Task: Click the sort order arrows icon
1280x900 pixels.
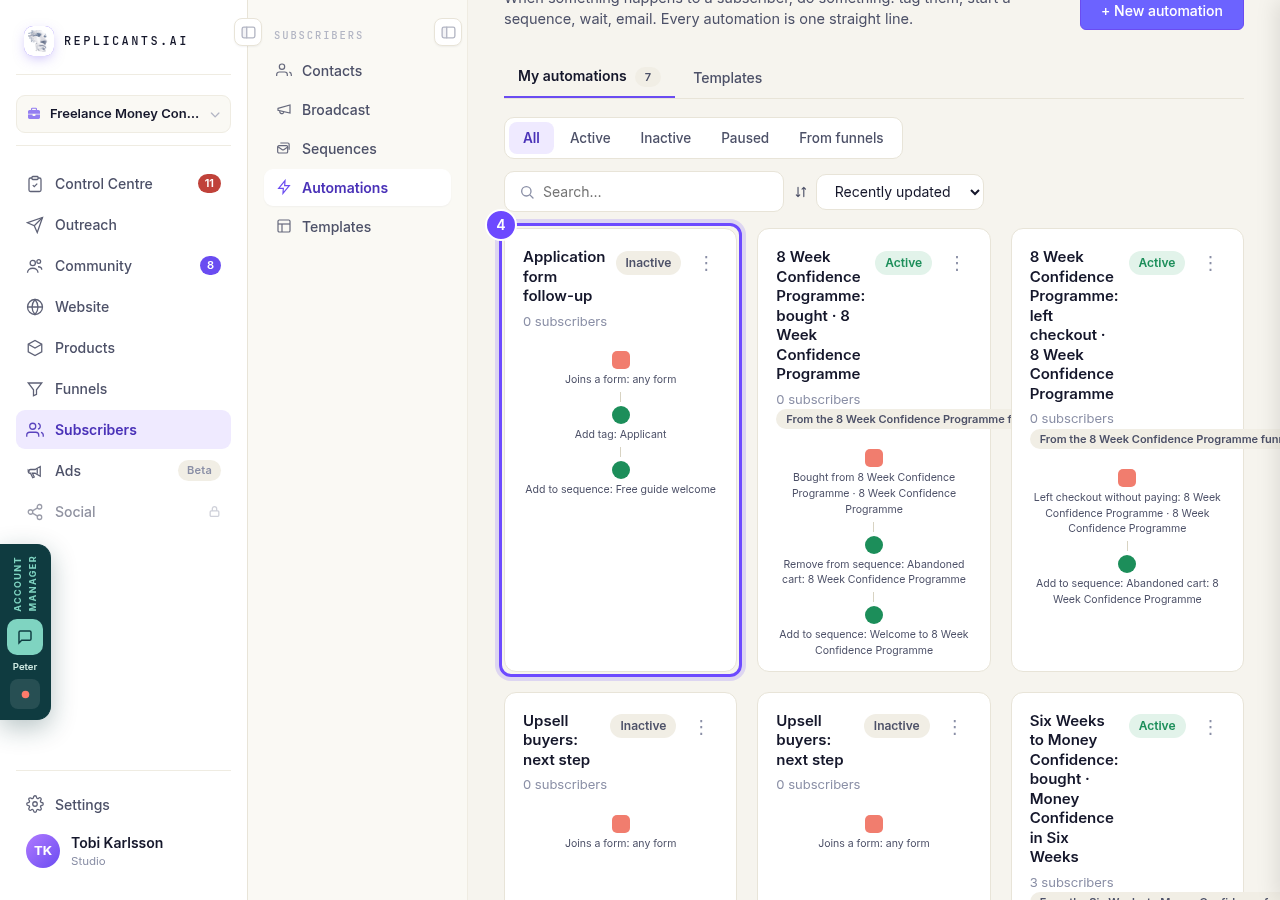Action: point(801,192)
